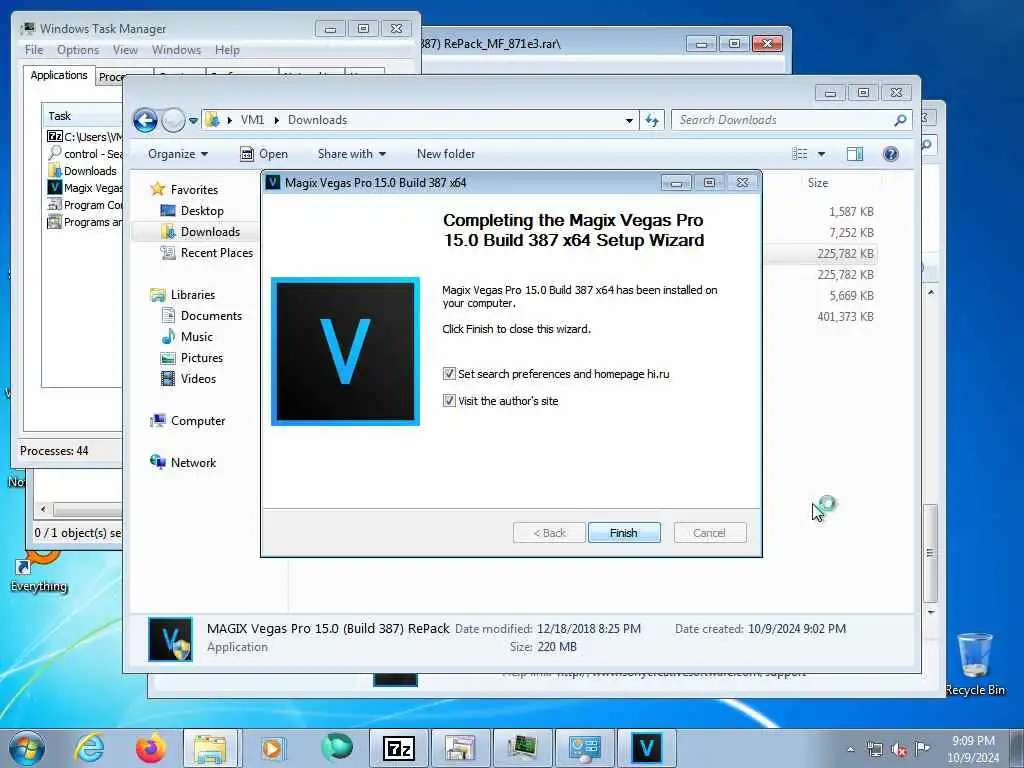
Task: Open the Organize dropdown menu
Action: pyautogui.click(x=178, y=154)
